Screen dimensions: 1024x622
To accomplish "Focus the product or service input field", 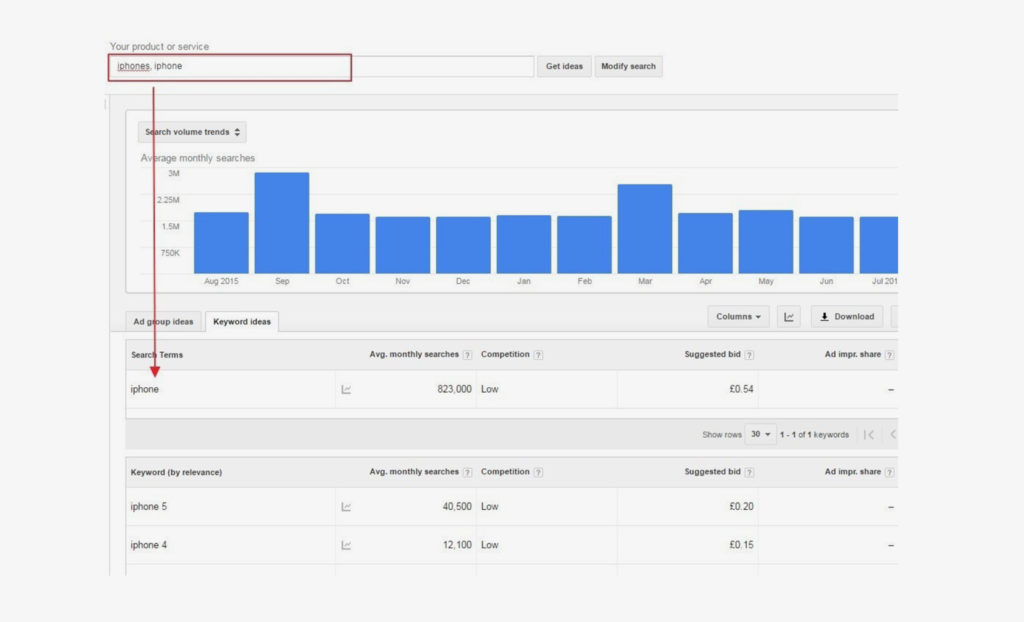I will (321, 66).
